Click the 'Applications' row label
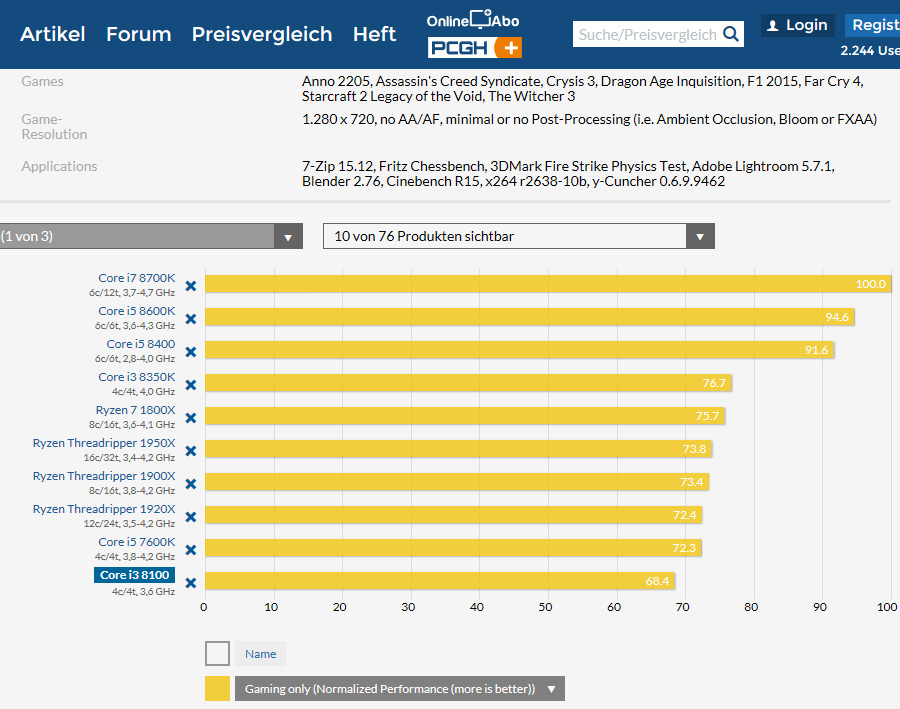This screenshot has width=900, height=709. [x=60, y=166]
